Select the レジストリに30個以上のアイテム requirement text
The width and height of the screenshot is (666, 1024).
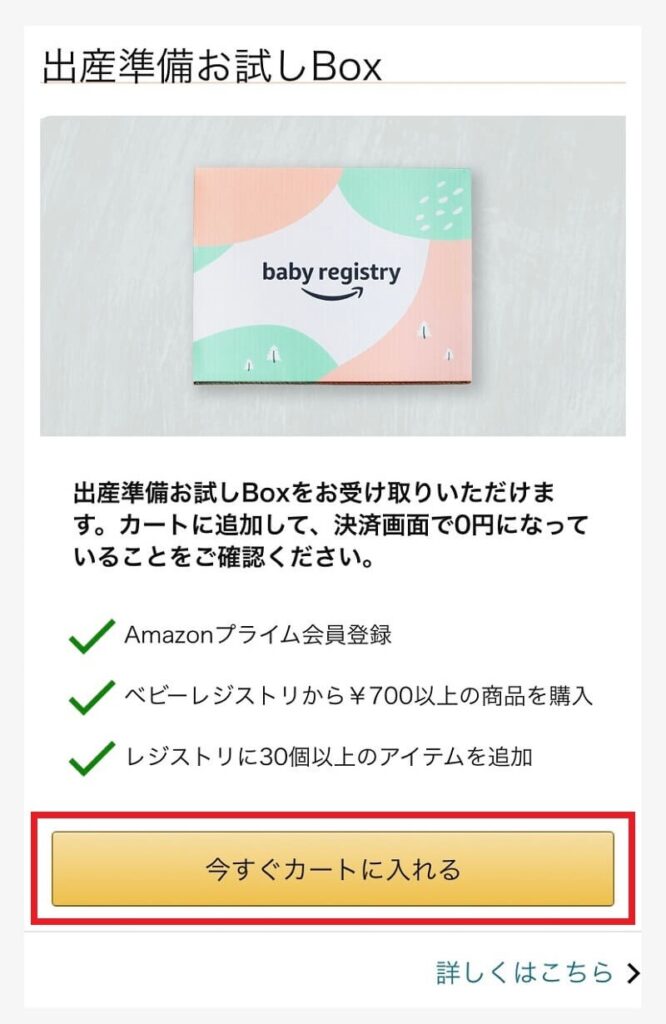(328, 757)
